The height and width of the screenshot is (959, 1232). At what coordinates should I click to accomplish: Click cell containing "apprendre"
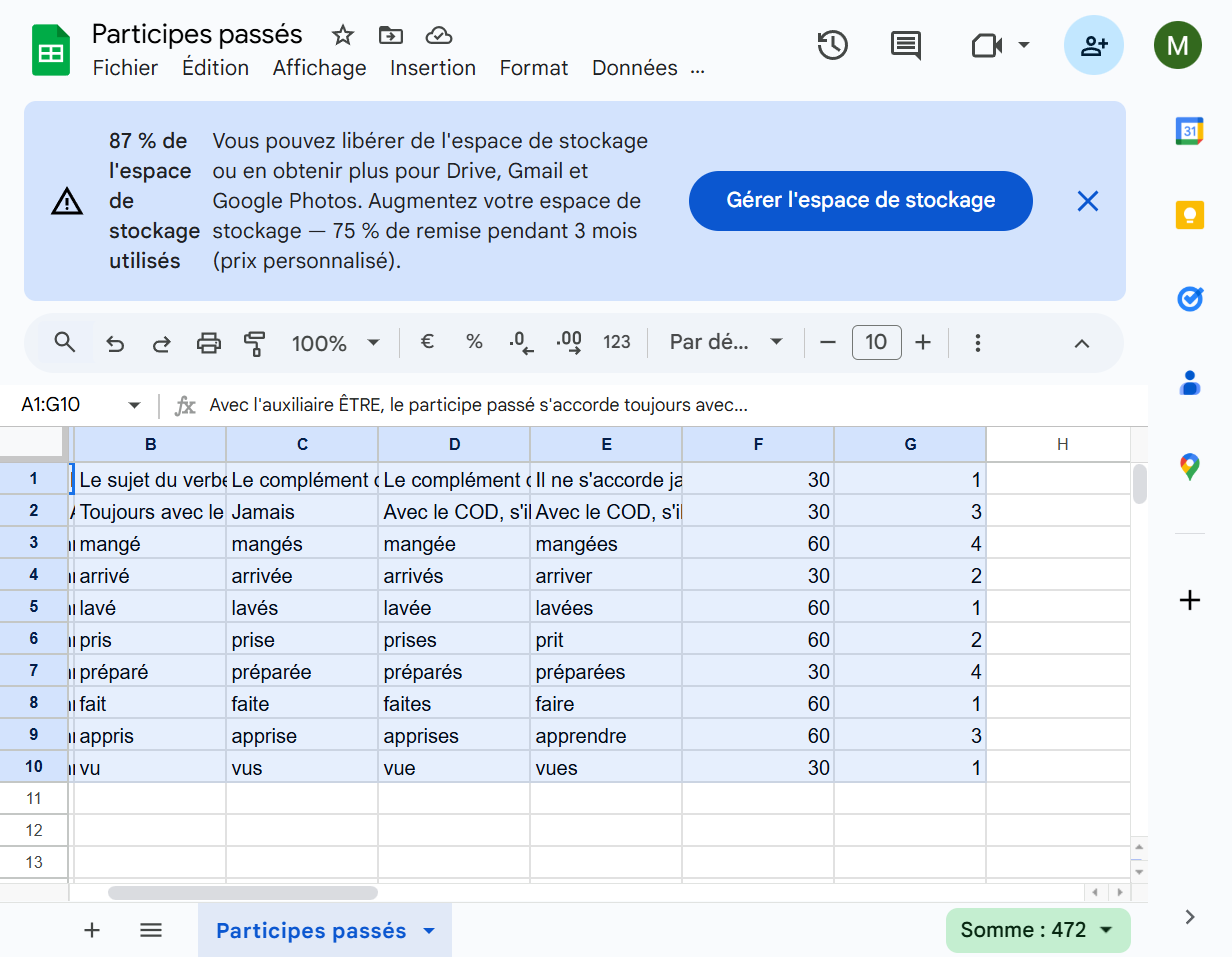coord(606,736)
